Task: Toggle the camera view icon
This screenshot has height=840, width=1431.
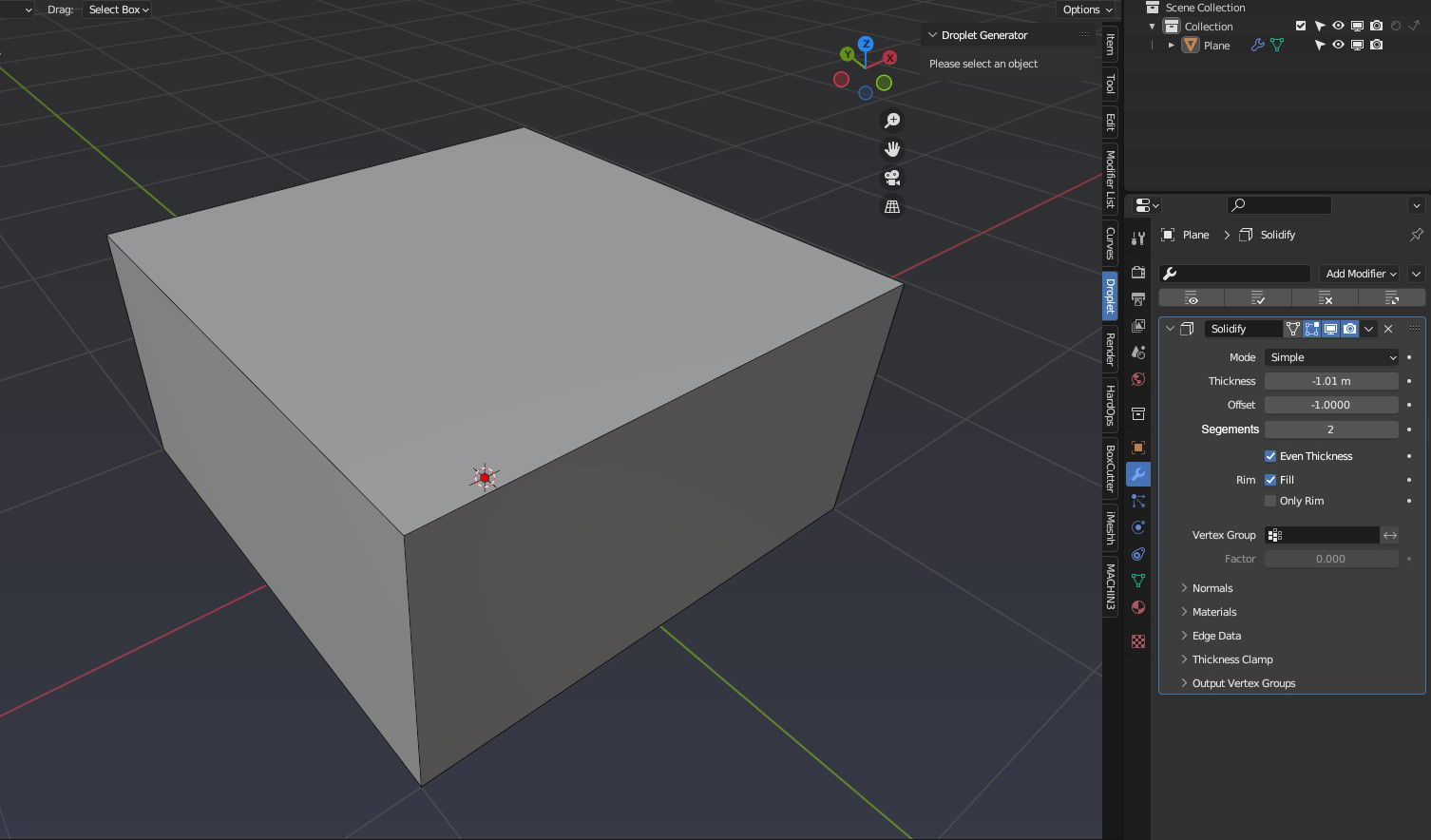Action: pos(892,178)
